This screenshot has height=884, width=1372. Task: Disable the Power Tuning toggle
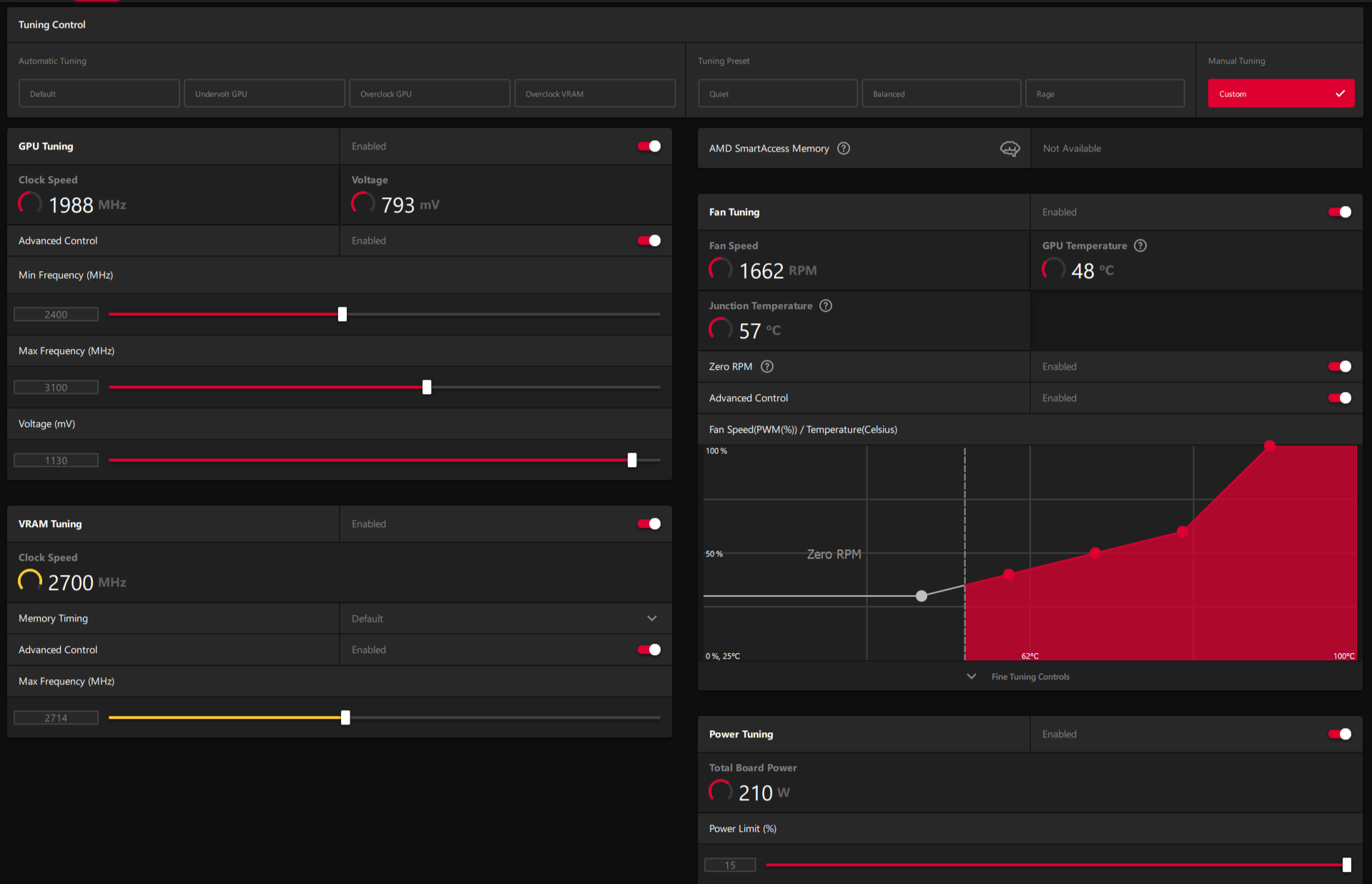pos(1338,734)
